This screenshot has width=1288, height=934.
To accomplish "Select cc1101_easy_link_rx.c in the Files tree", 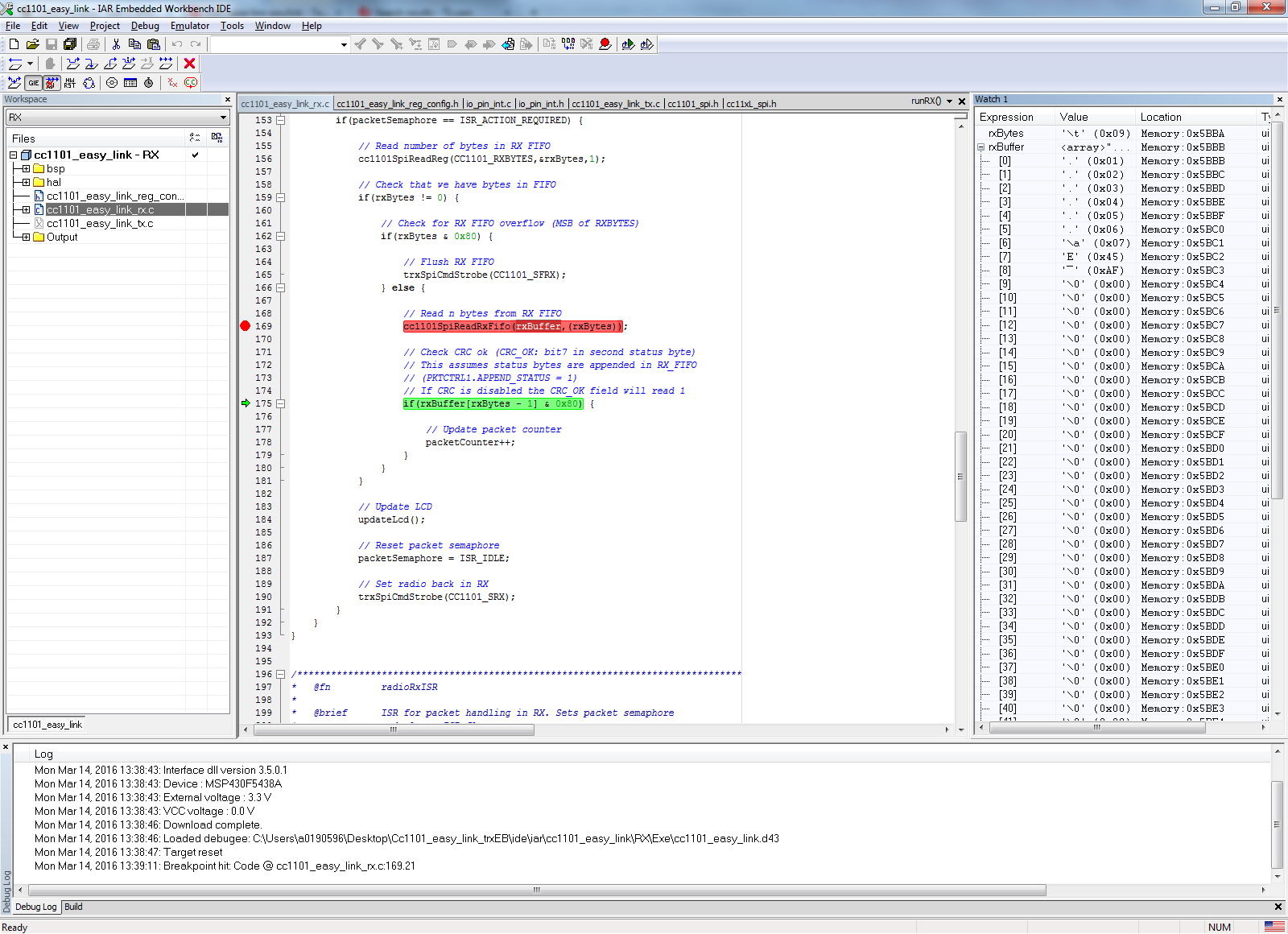I will point(98,209).
